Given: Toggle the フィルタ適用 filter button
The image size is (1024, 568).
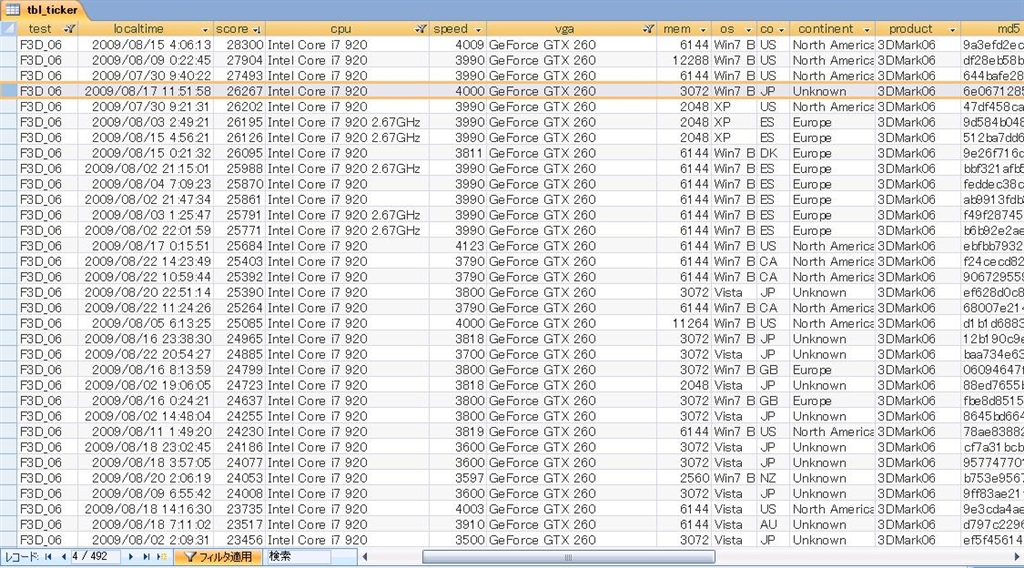Looking at the screenshot, I should point(217,557).
